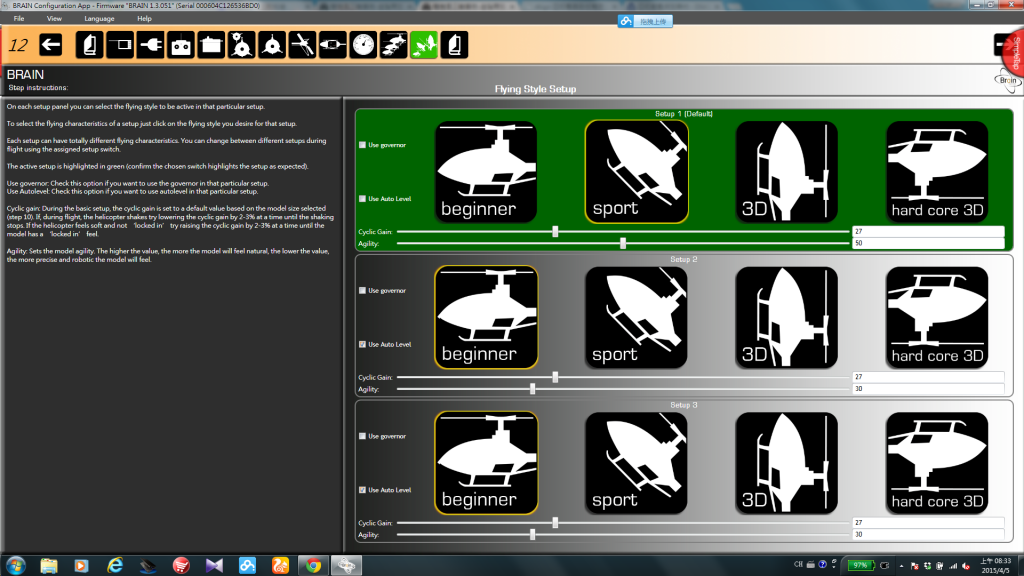The height and width of the screenshot is (576, 1024).
Task: Open File Explorer from the taskbar
Action: [x=49, y=566]
